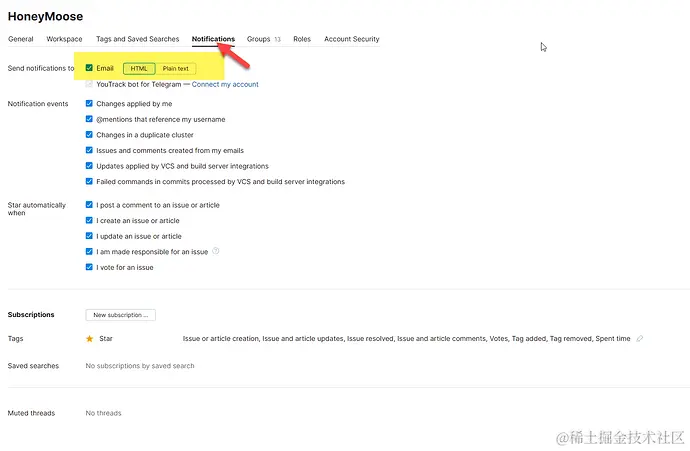Click the Saved searches label

pos(33,366)
